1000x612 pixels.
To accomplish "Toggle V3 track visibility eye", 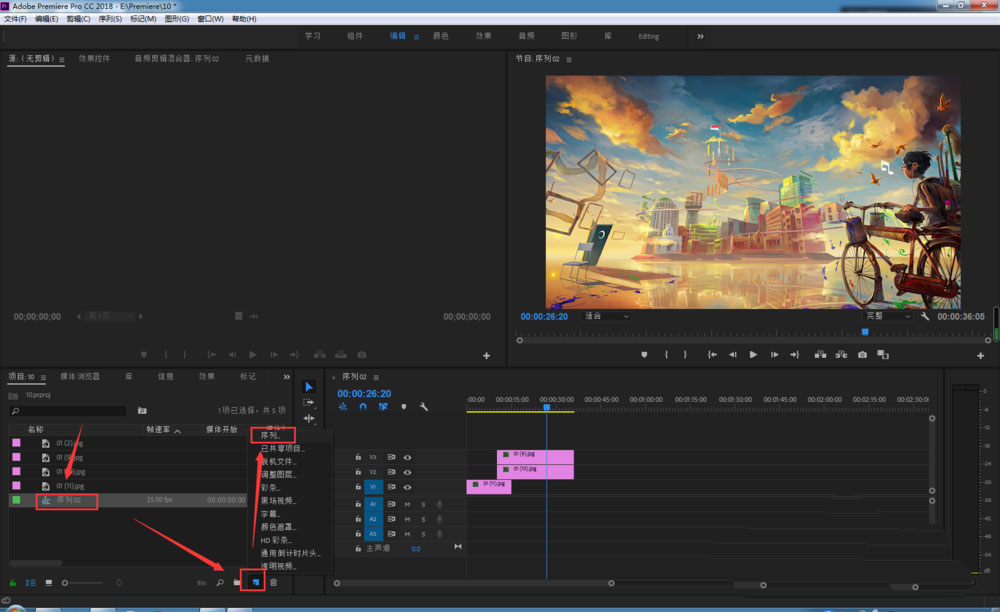I will click(407, 457).
